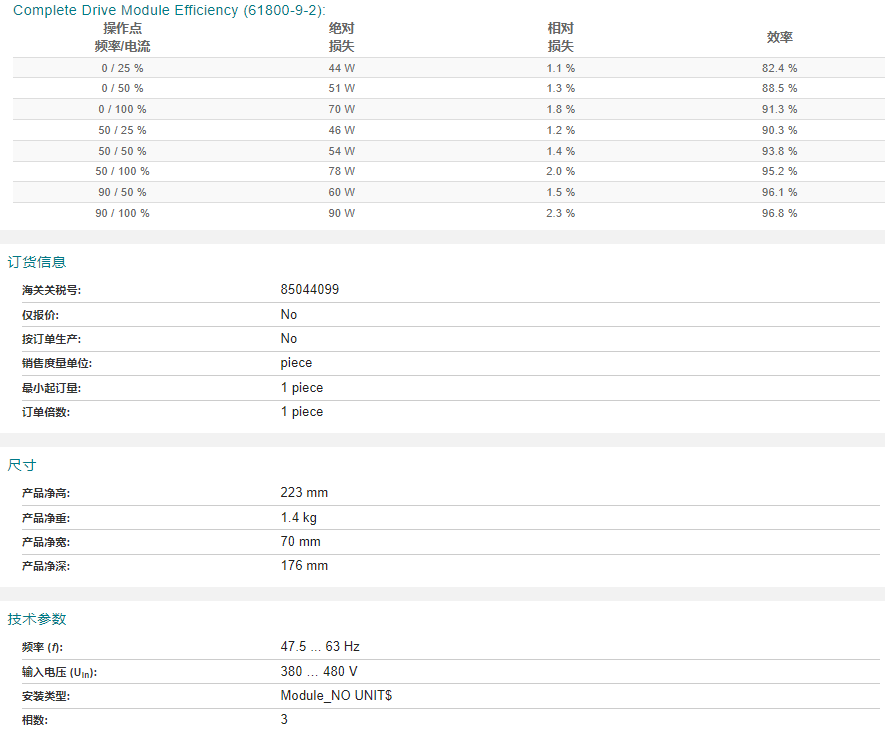
Task: Click the 最小起订量 value 1 piece
Action: pyautogui.click(x=302, y=388)
